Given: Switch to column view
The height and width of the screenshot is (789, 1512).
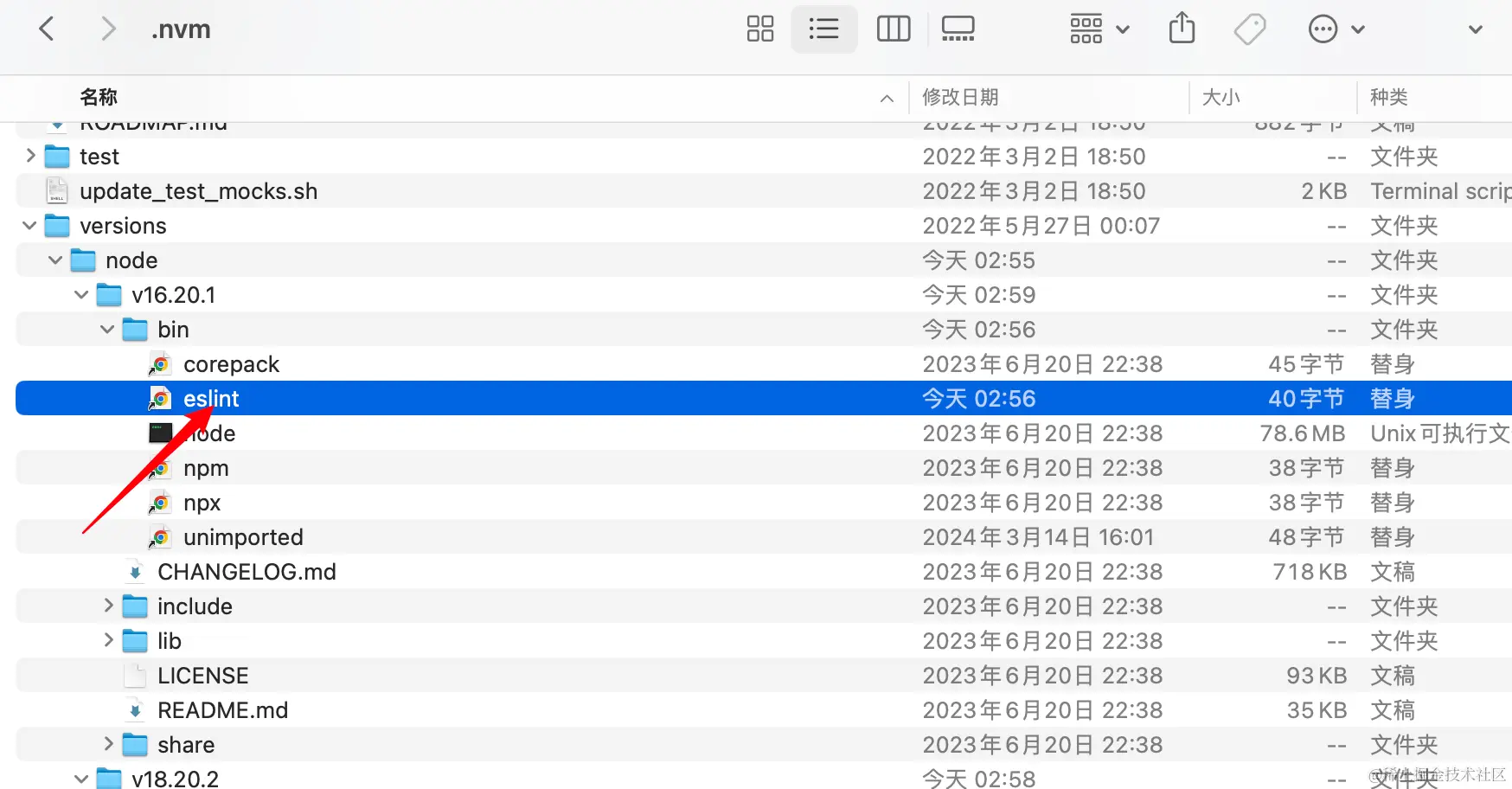Looking at the screenshot, I should click(x=894, y=29).
